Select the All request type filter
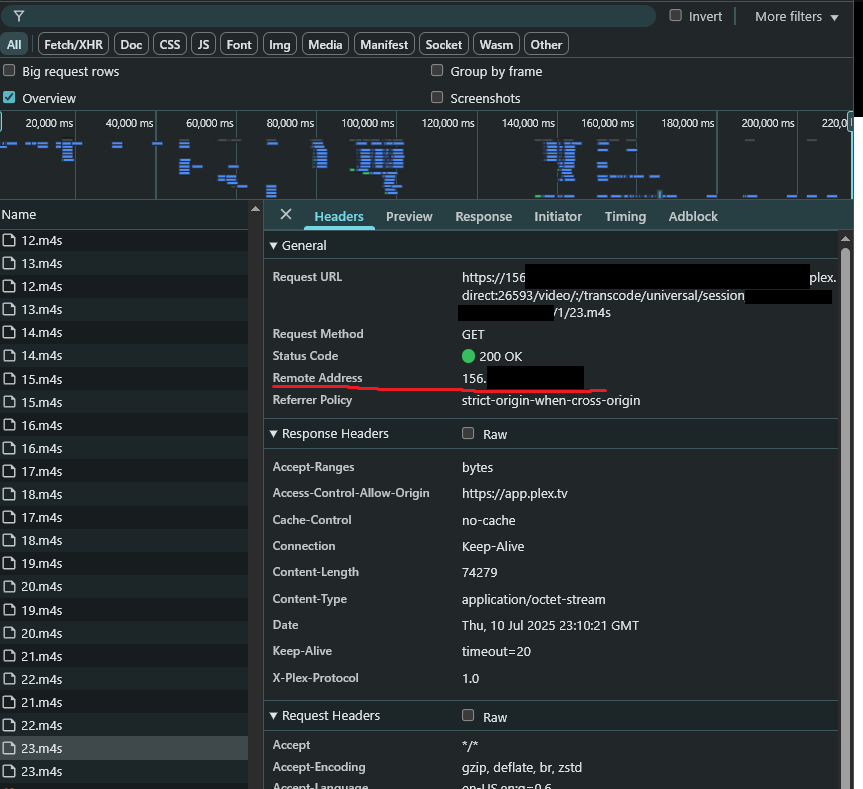 pyautogui.click(x=14, y=45)
